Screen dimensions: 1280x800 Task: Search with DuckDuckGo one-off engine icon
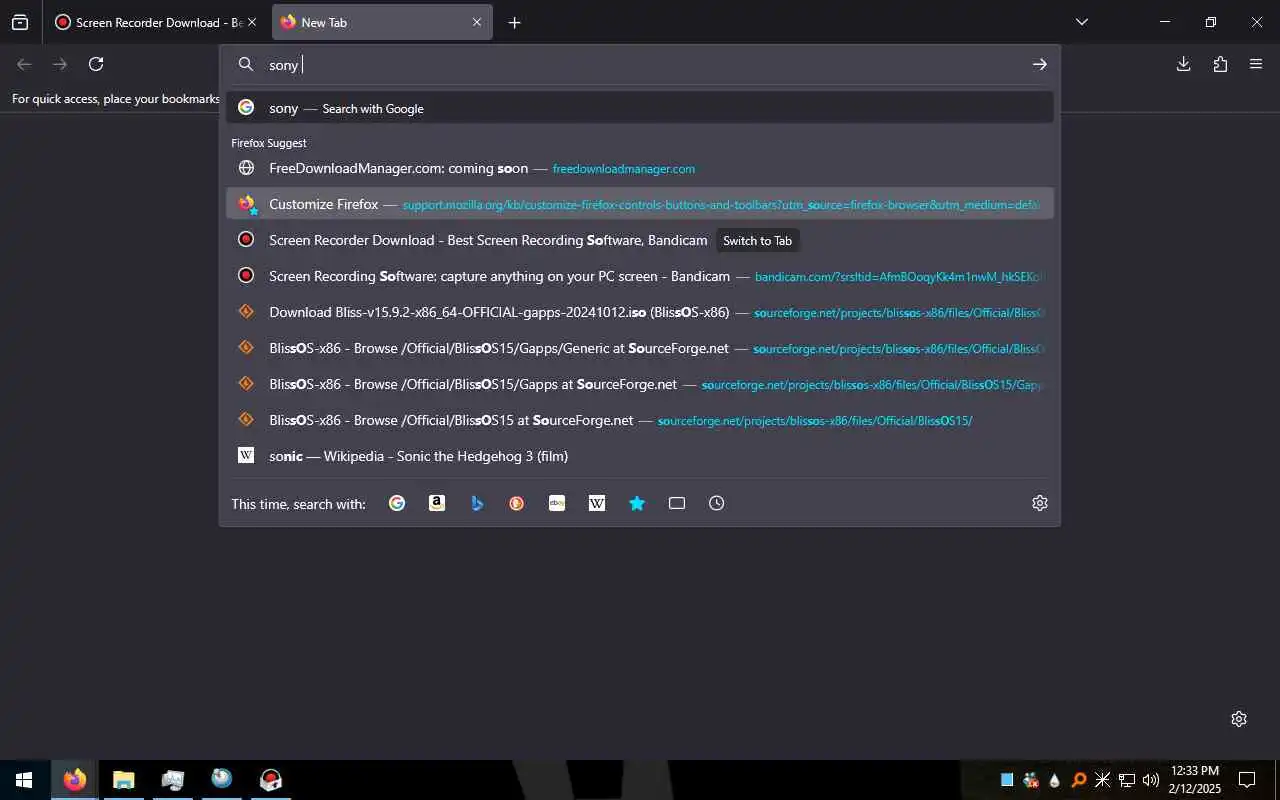tap(517, 503)
